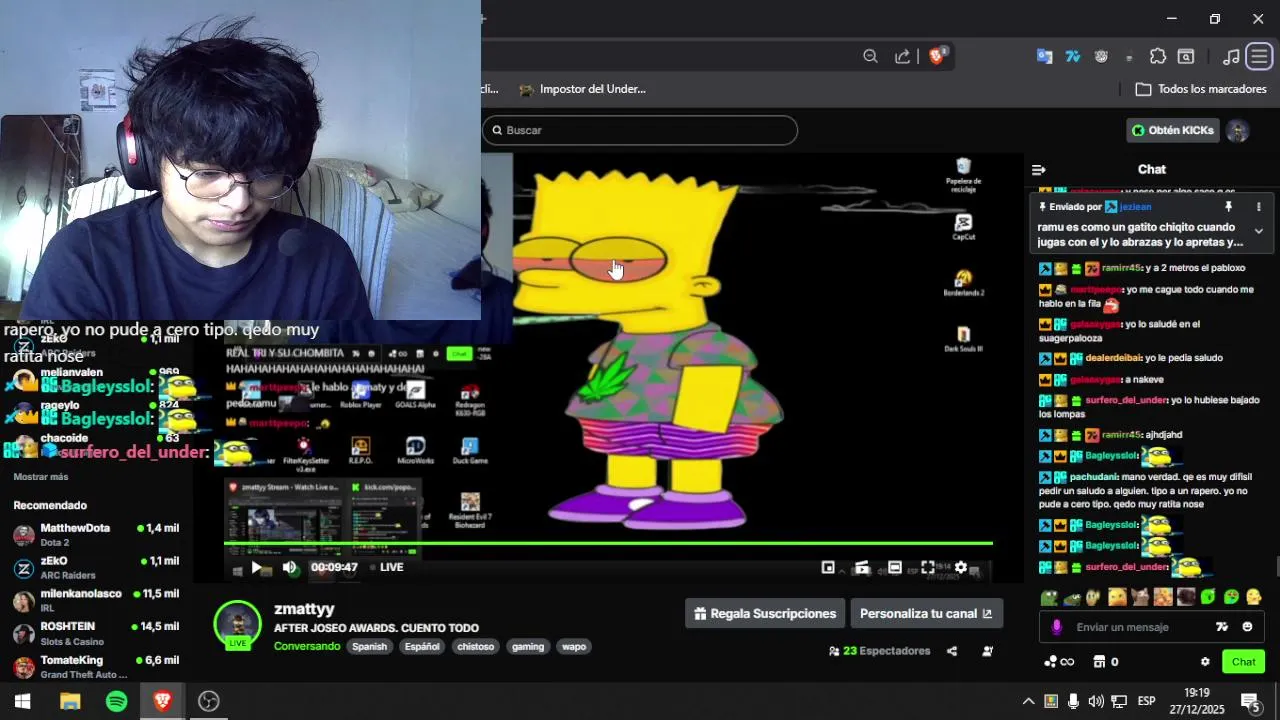Open the taskbar volume control

[x=1096, y=701]
